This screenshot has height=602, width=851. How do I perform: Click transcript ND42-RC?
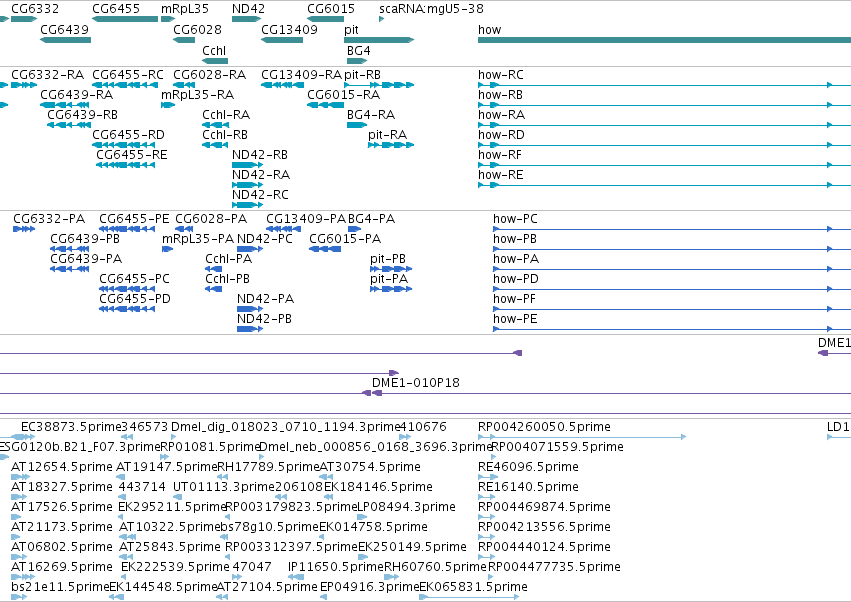point(260,194)
